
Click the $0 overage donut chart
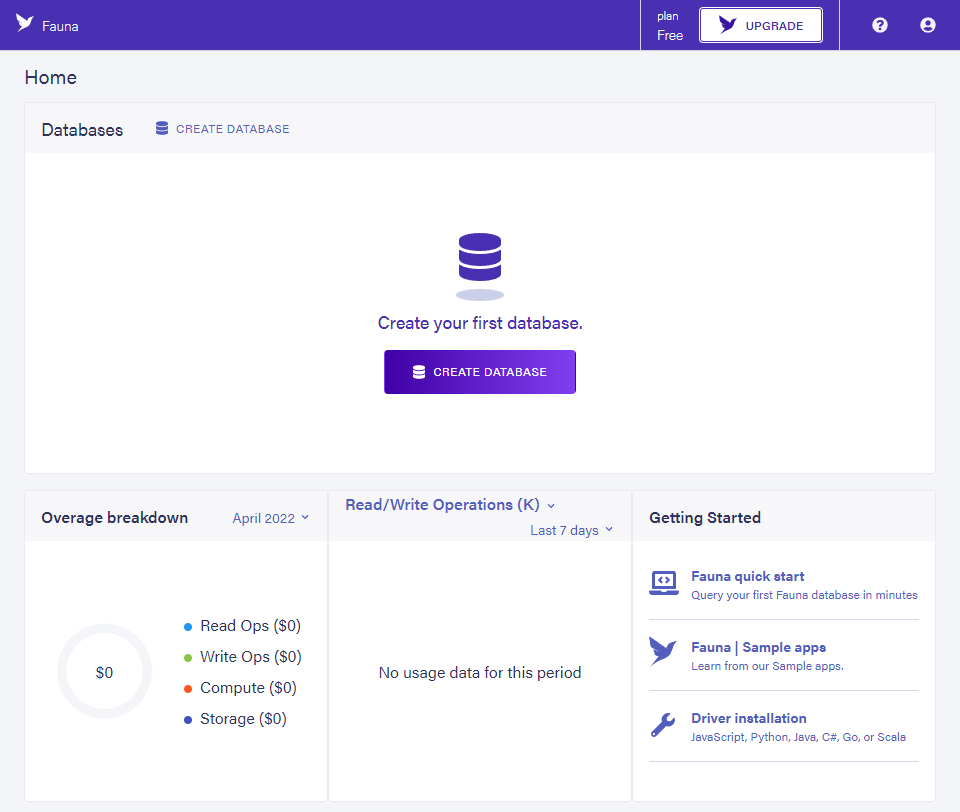(104, 672)
